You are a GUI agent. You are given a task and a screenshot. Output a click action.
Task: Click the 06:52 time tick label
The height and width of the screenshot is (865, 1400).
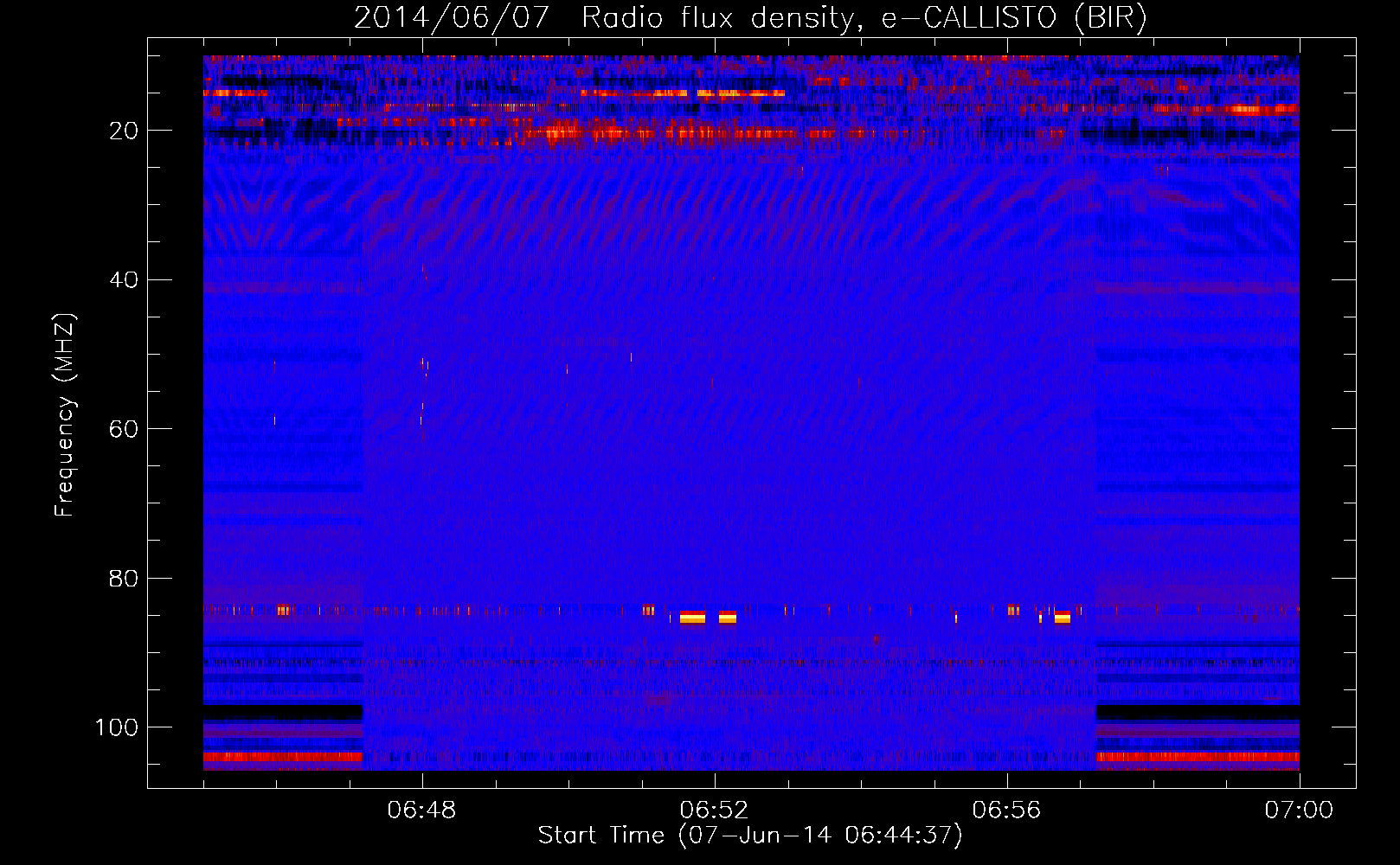715,811
